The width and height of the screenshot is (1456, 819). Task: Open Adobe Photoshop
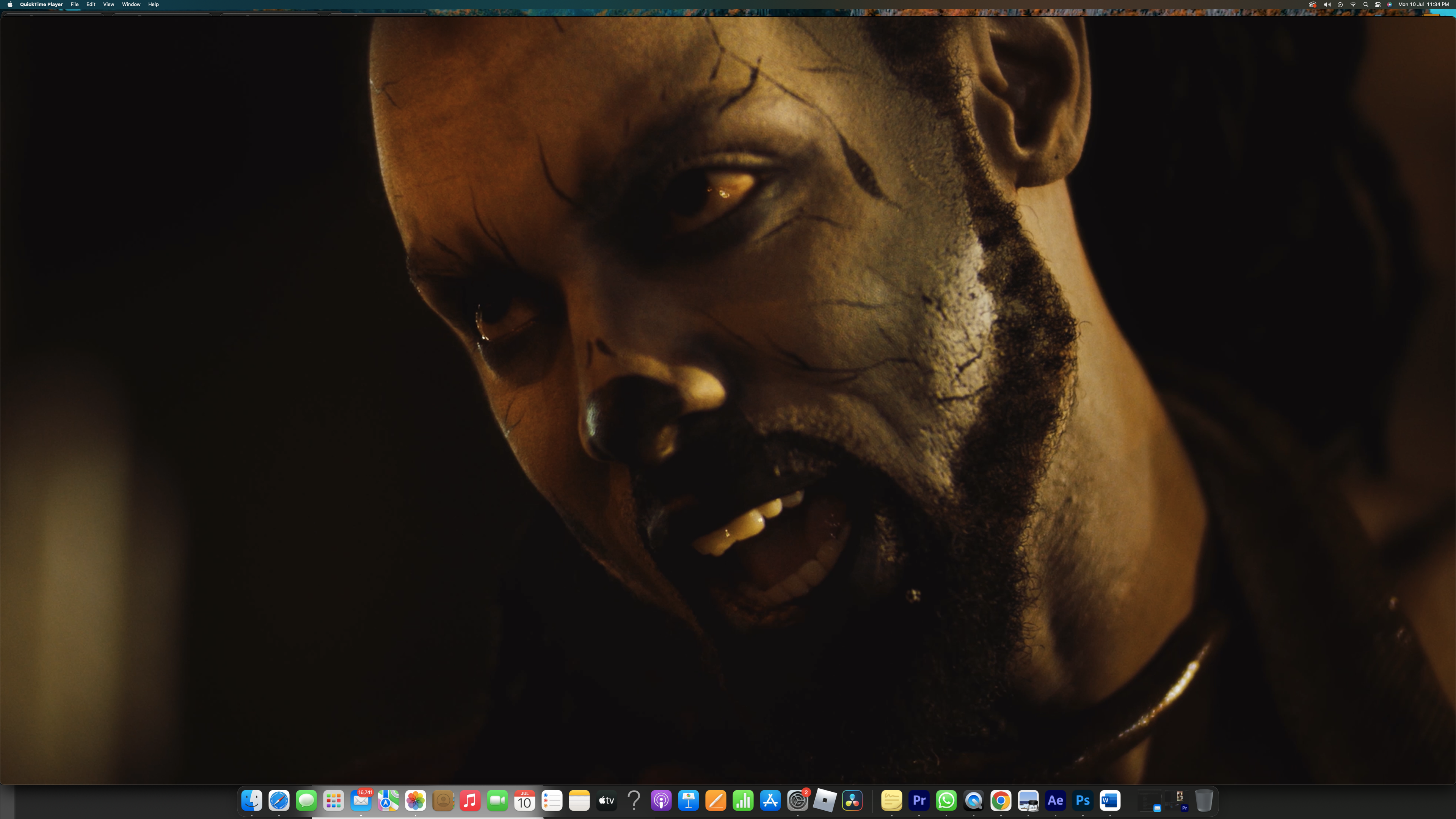(x=1083, y=800)
